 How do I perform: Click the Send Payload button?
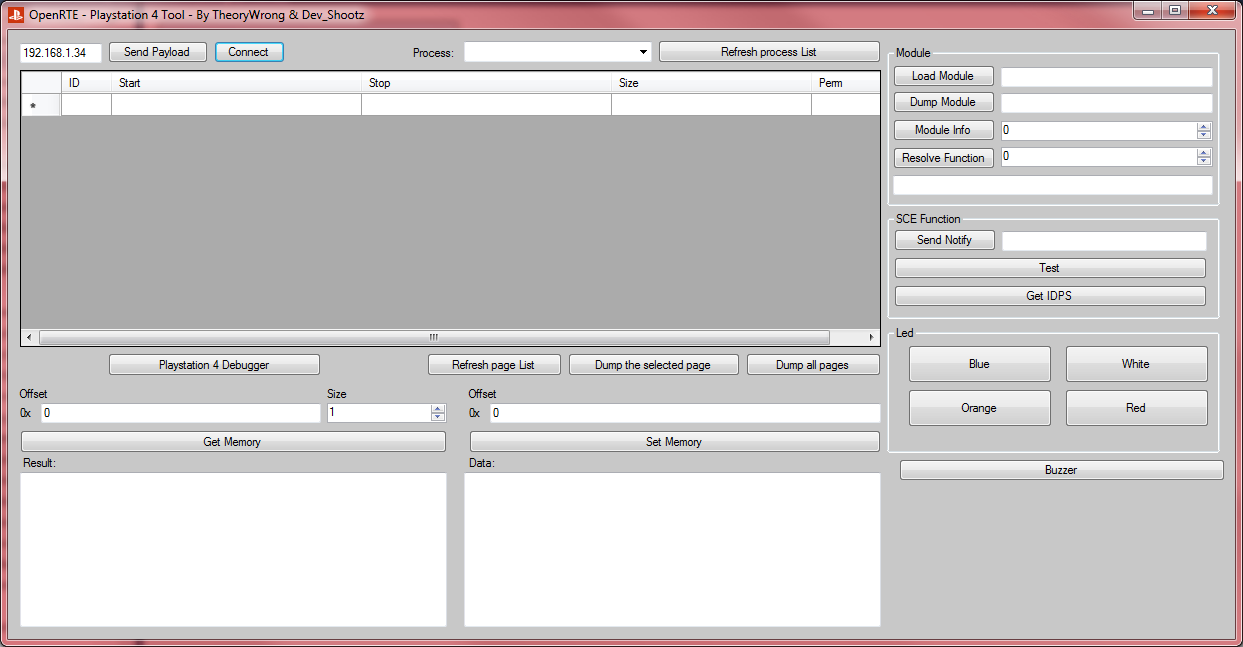pyautogui.click(x=157, y=52)
